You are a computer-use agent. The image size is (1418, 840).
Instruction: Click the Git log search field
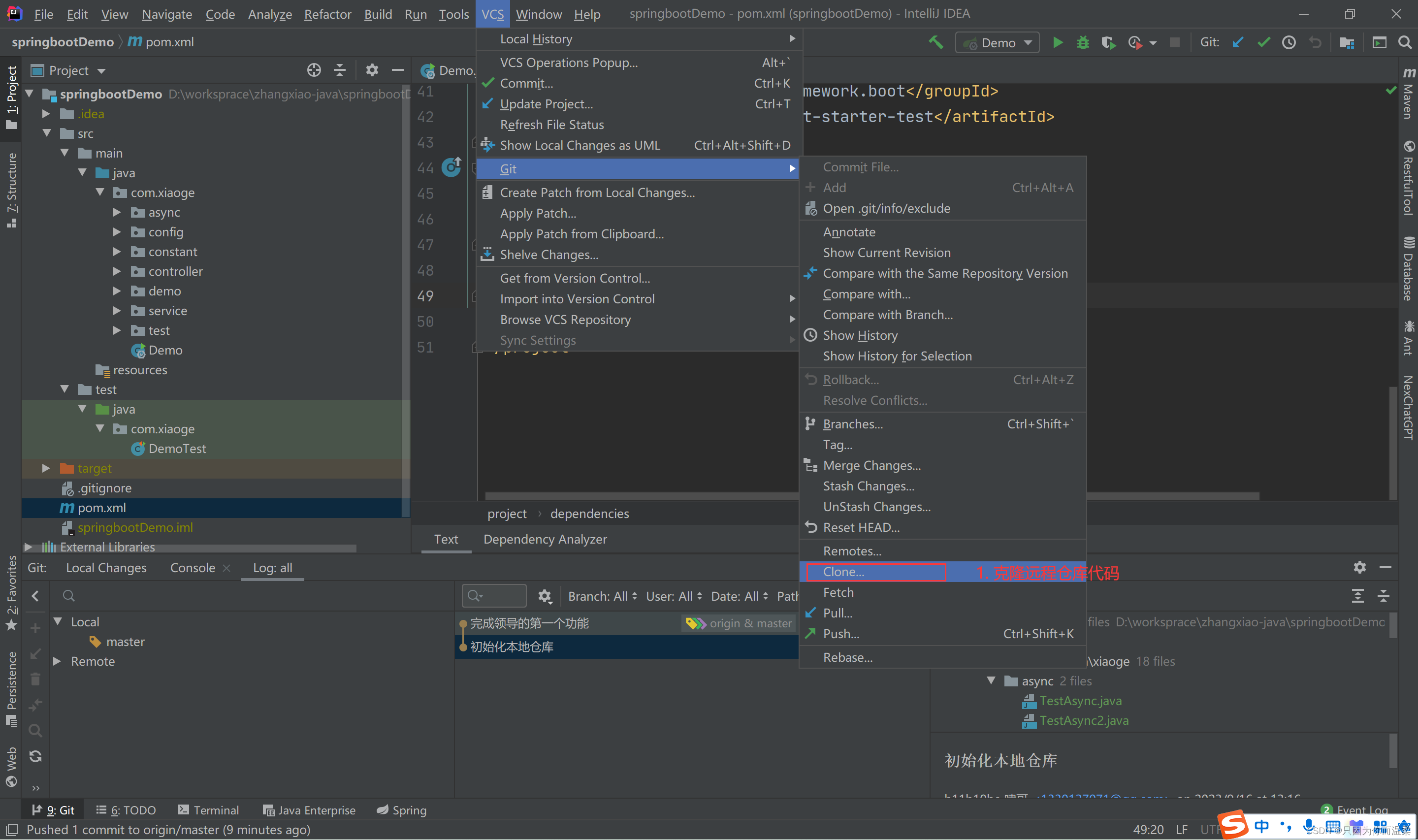(x=493, y=596)
